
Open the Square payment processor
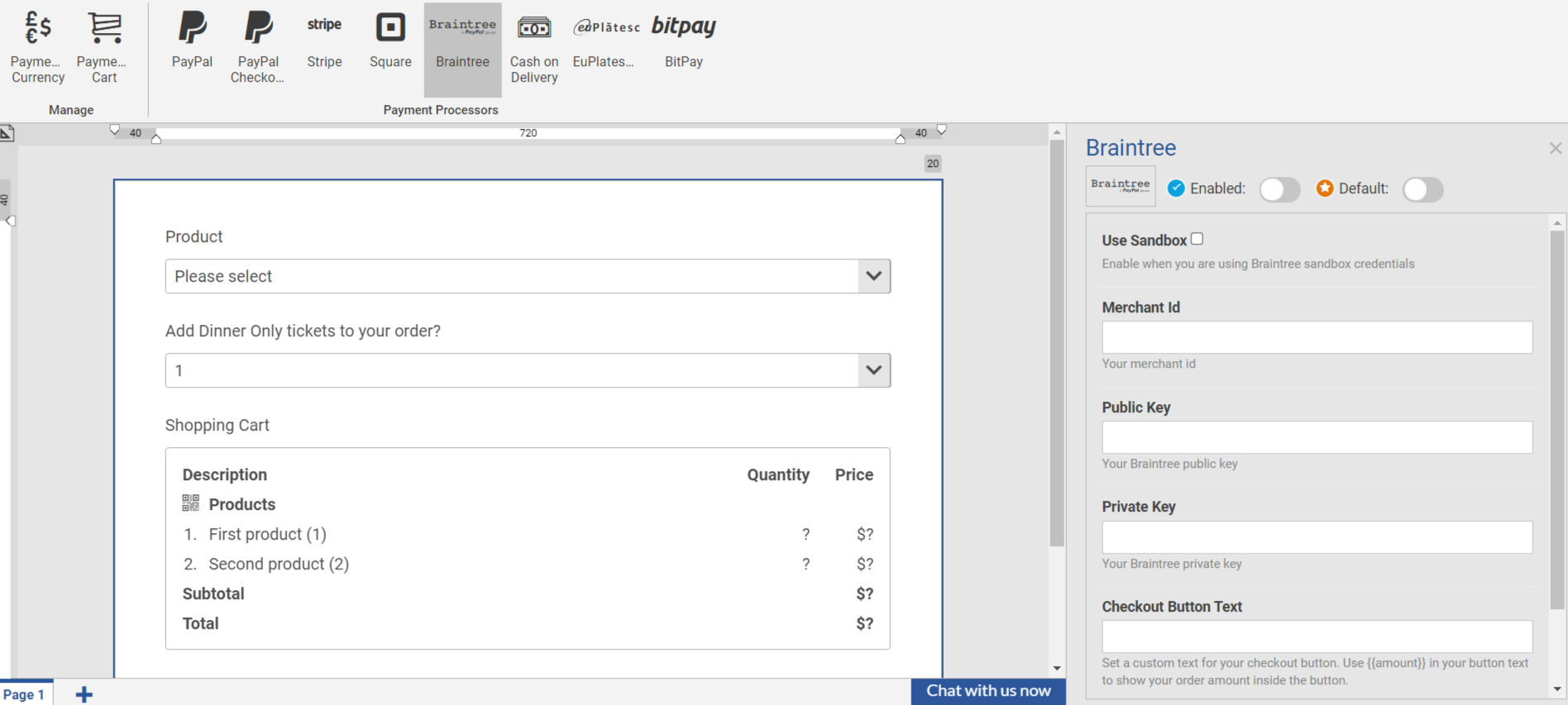(390, 41)
